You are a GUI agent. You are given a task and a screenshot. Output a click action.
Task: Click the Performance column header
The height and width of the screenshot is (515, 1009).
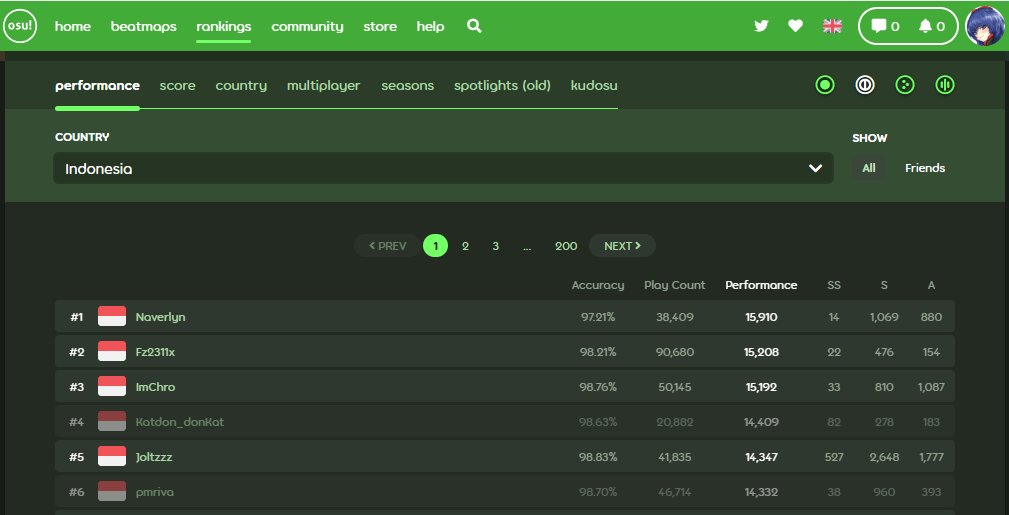[761, 285]
